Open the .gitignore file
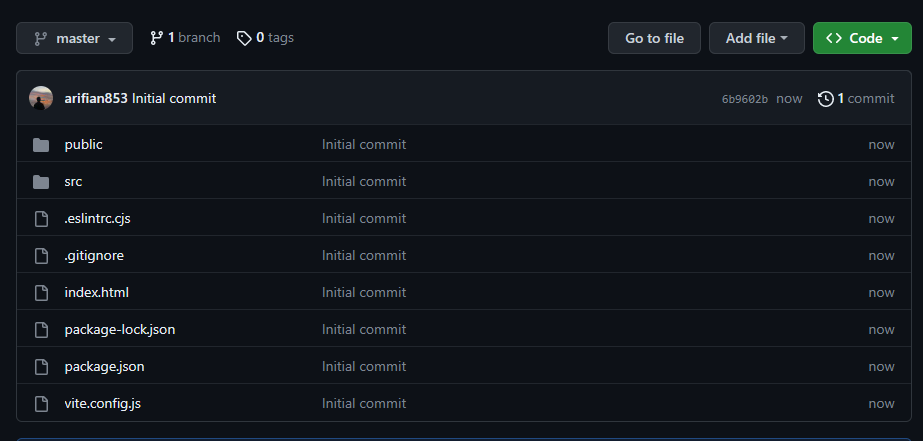The height and width of the screenshot is (441, 923). (94, 256)
